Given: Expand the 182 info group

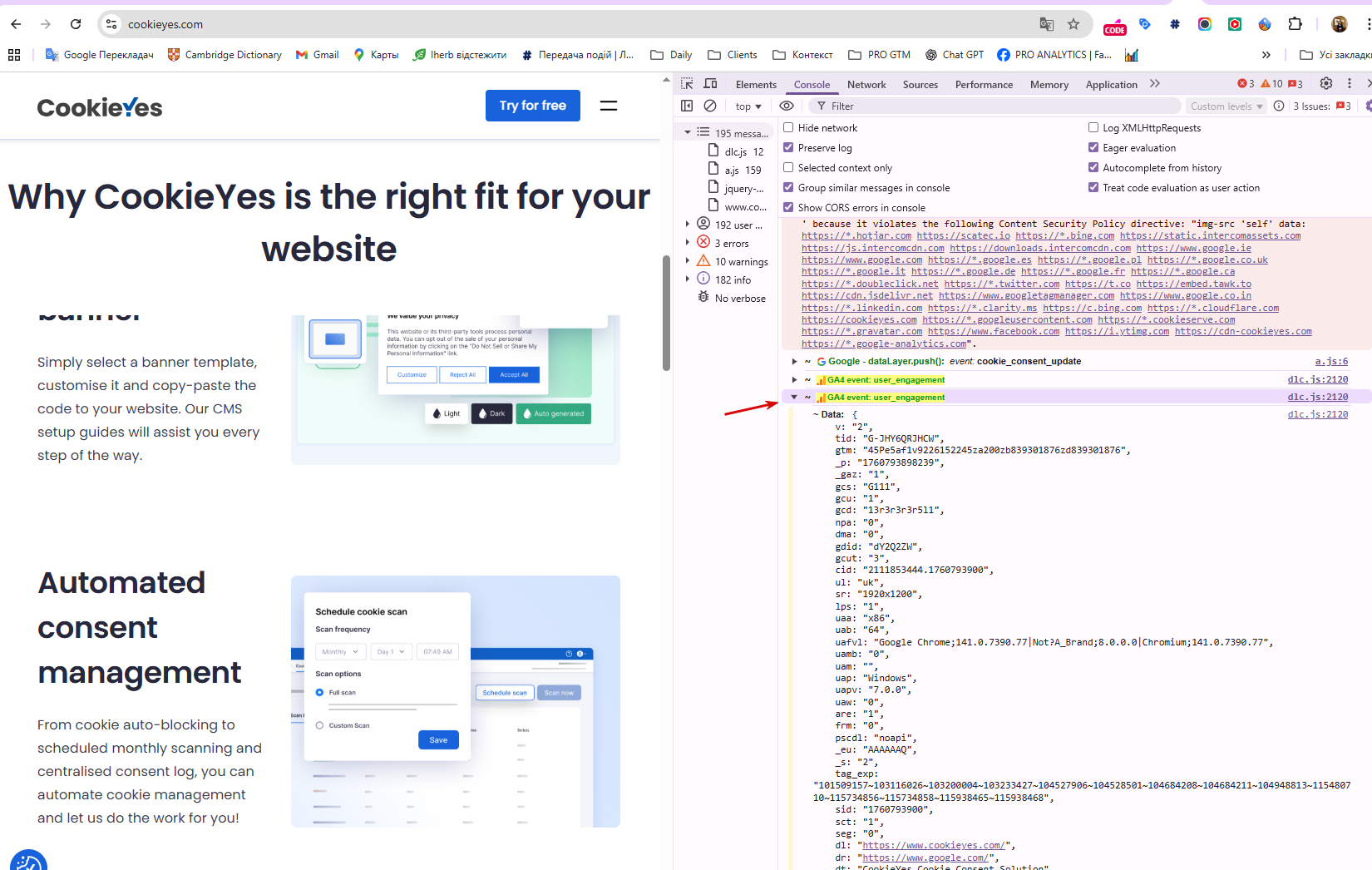Looking at the screenshot, I should click(688, 279).
